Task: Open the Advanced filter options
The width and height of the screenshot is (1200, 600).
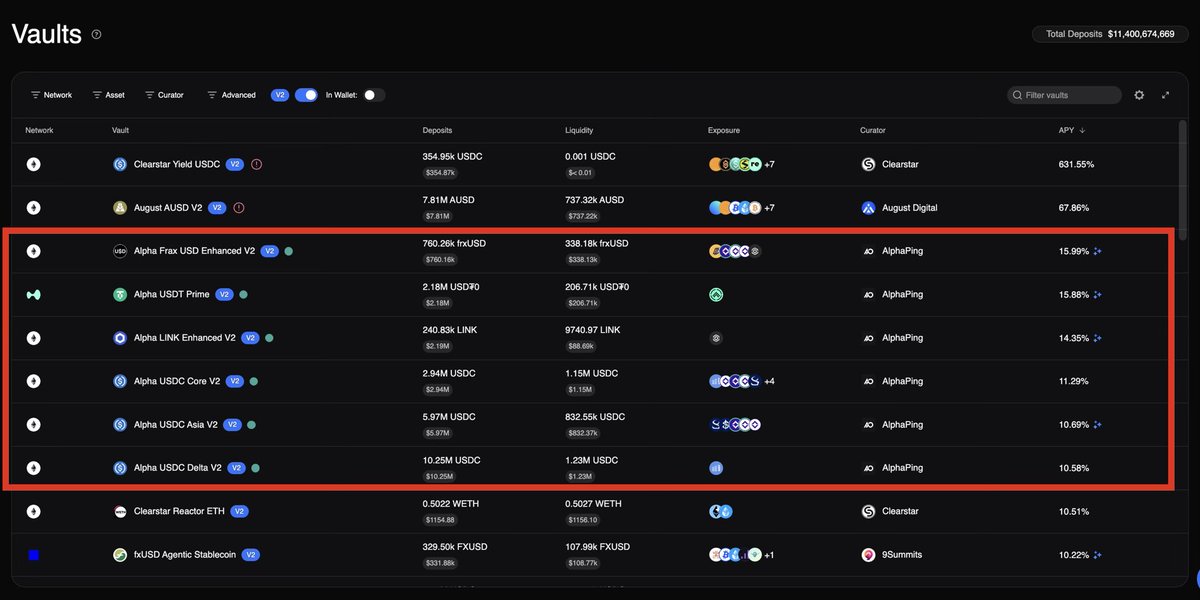Action: pyautogui.click(x=231, y=95)
